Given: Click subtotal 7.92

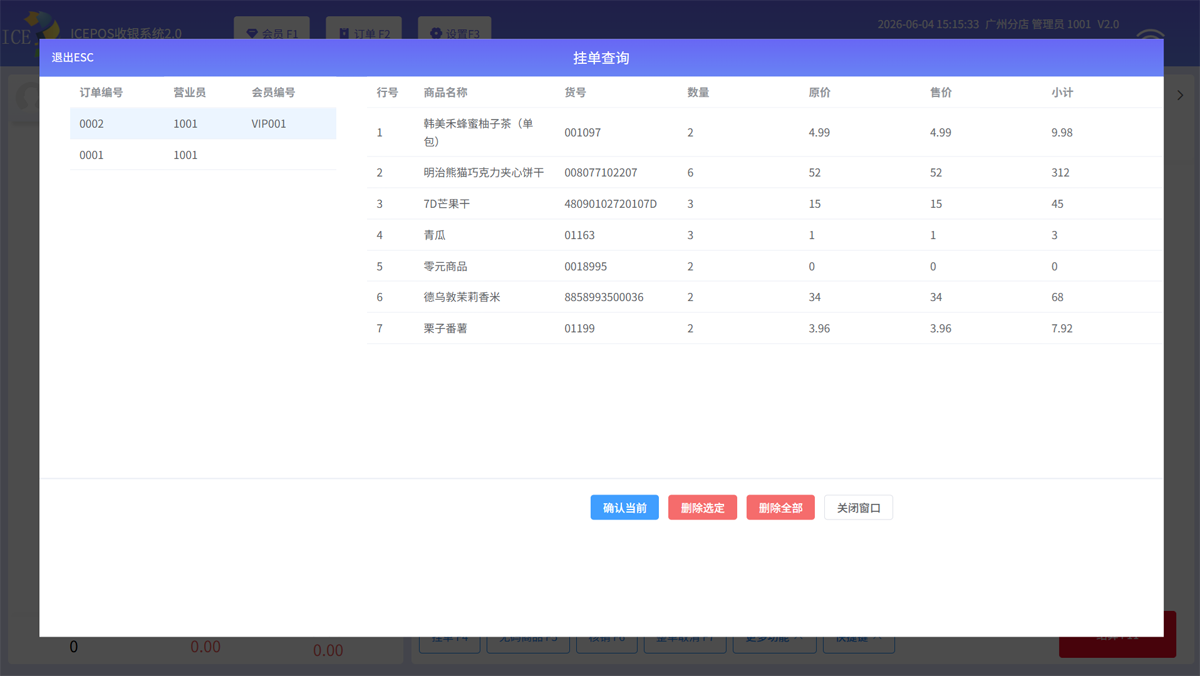Looking at the screenshot, I should tap(1062, 328).
